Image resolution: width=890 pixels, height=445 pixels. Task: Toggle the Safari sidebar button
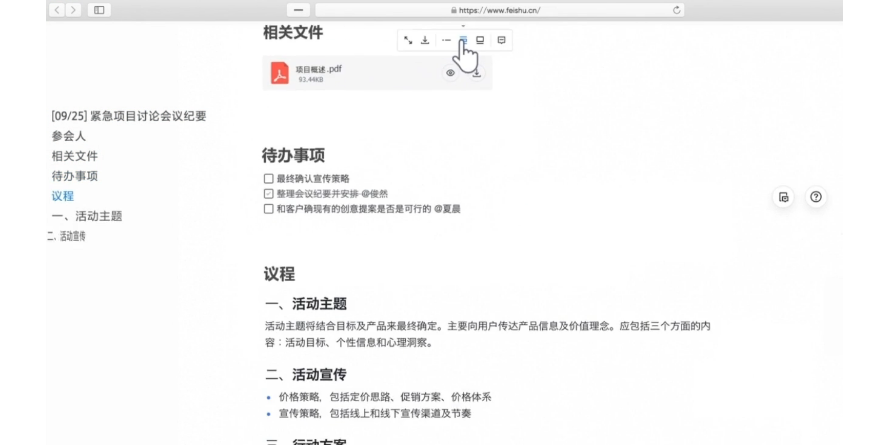click(x=99, y=9)
